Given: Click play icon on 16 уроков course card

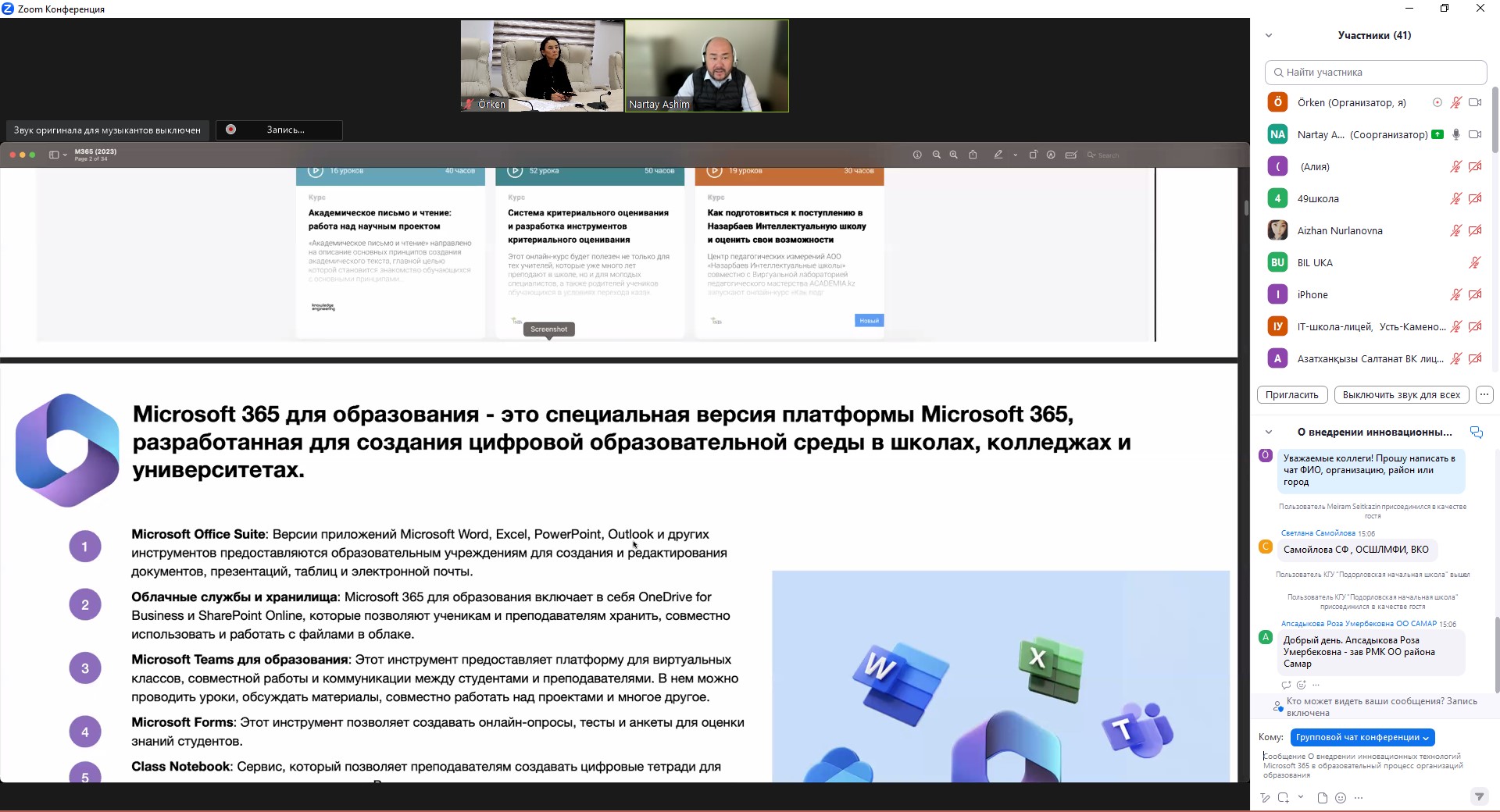Looking at the screenshot, I should (x=316, y=170).
